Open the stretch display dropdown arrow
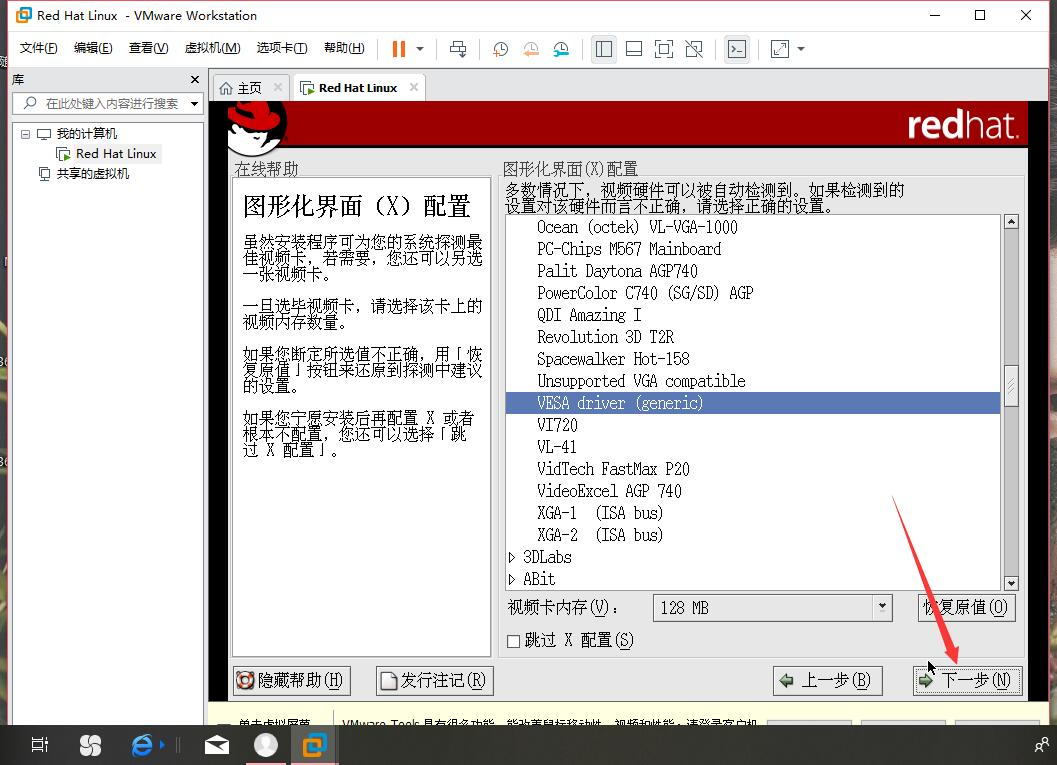Viewport: 1057px width, 765px height. click(x=801, y=49)
